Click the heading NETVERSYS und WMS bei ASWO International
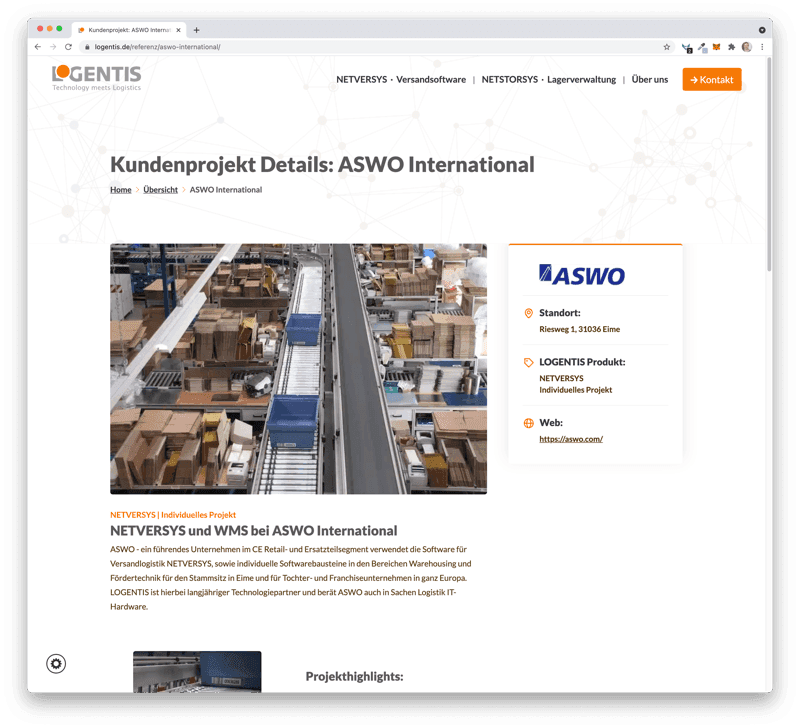 pos(254,531)
